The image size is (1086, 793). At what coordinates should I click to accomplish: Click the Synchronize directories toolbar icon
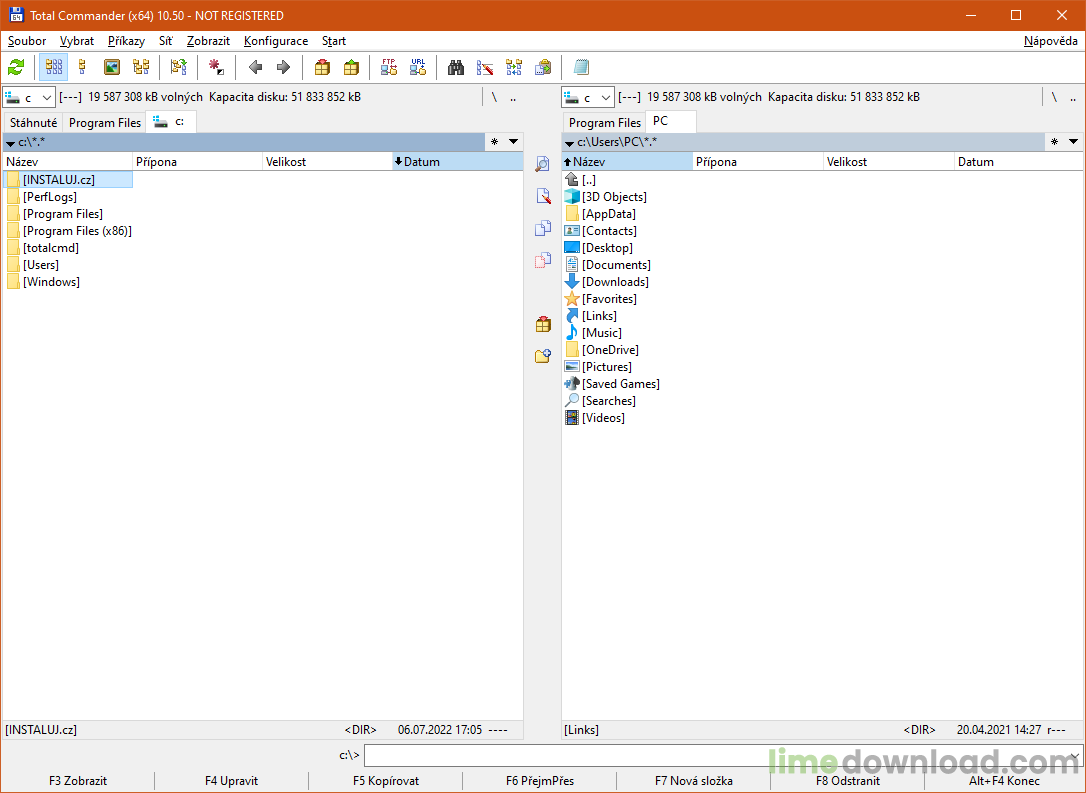(x=514, y=68)
